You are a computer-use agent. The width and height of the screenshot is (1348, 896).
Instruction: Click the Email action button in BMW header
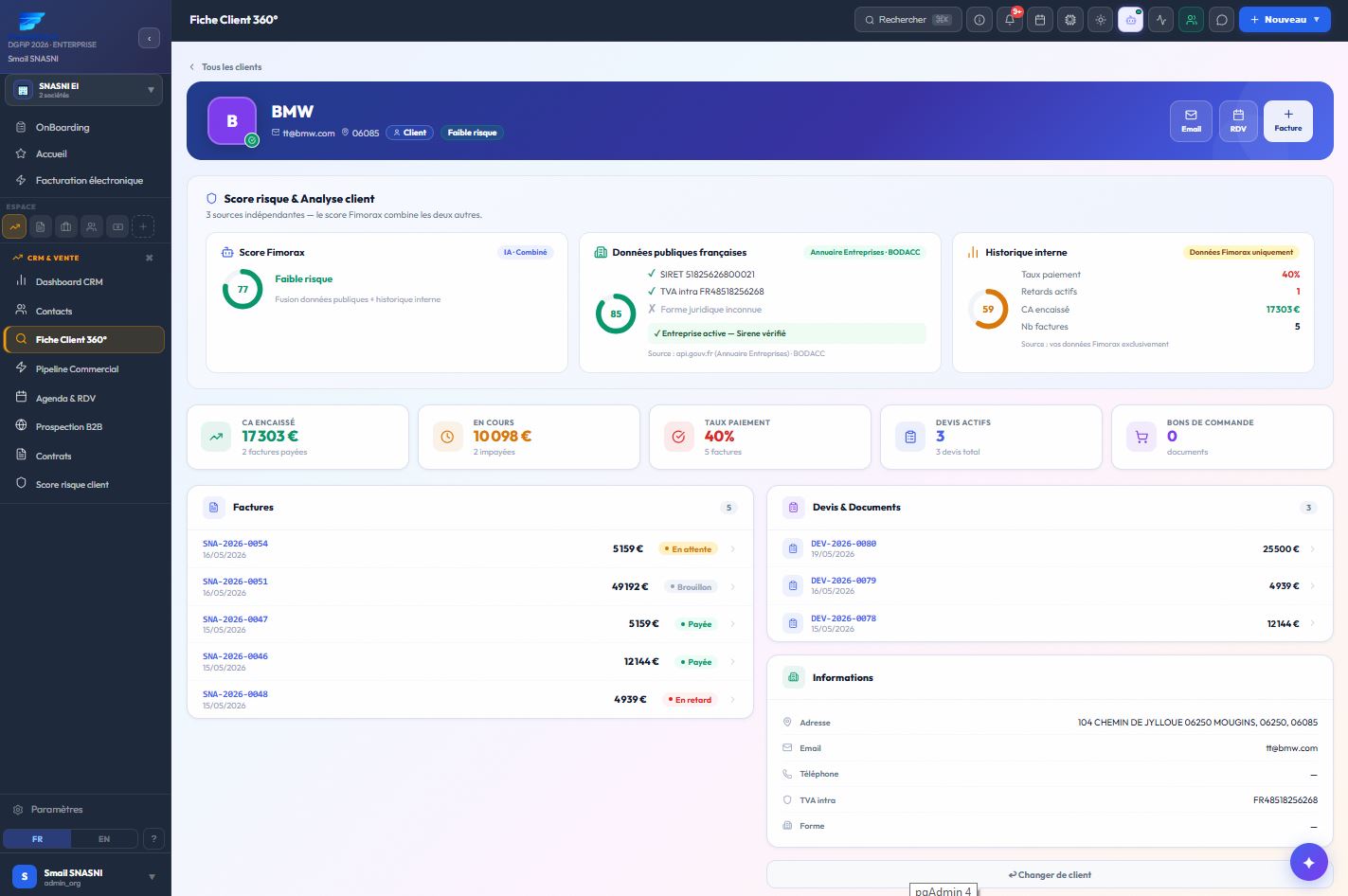1191,121
